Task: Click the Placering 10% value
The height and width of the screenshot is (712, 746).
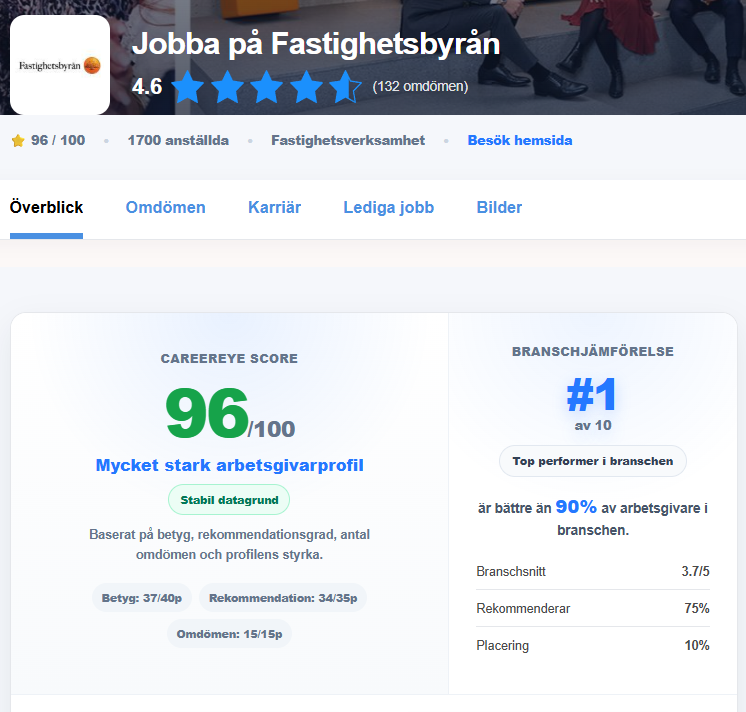Action: (697, 645)
